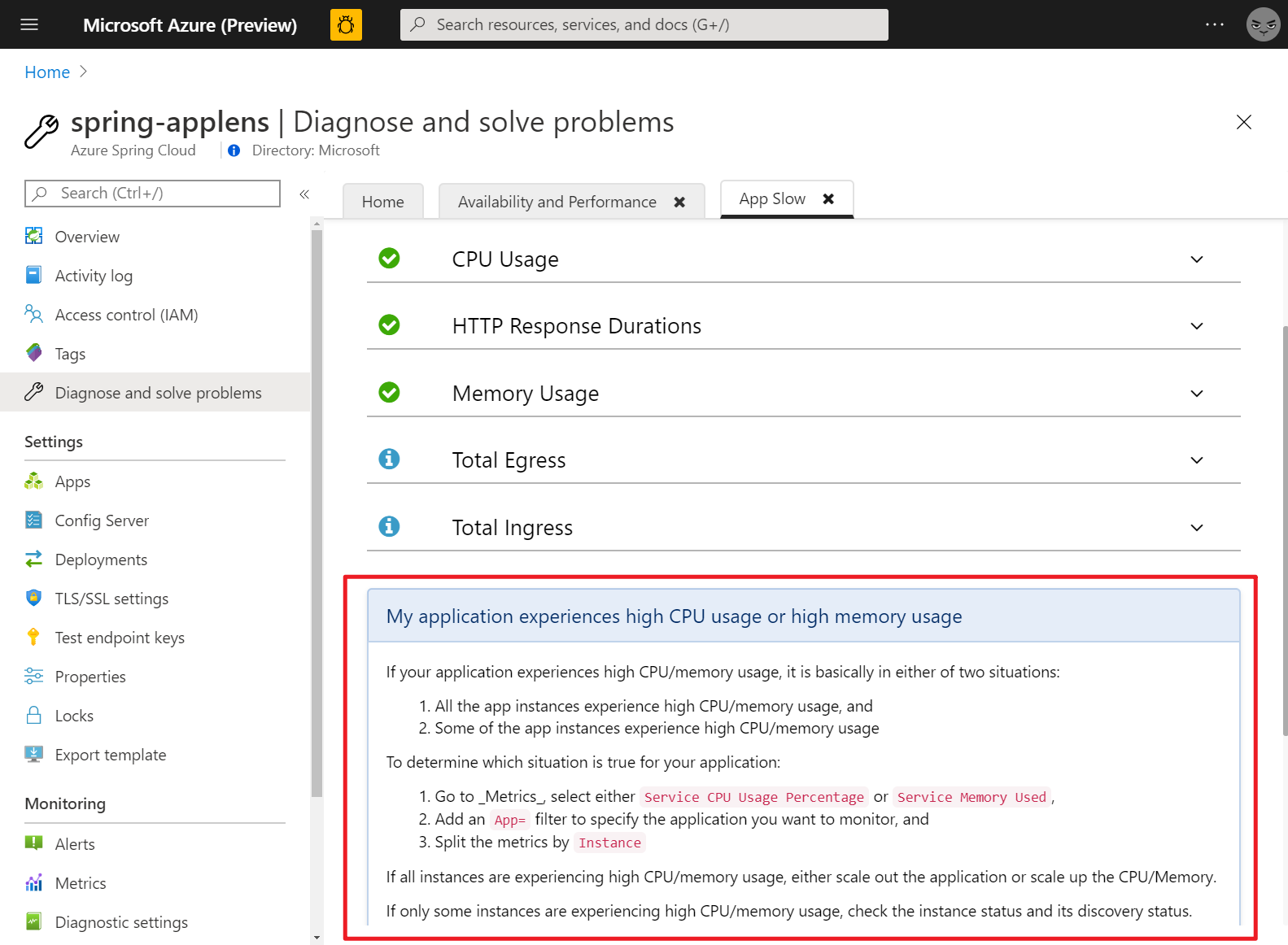Click info icon beside Total Egress
The width and height of the screenshot is (1288, 945).
389,459
